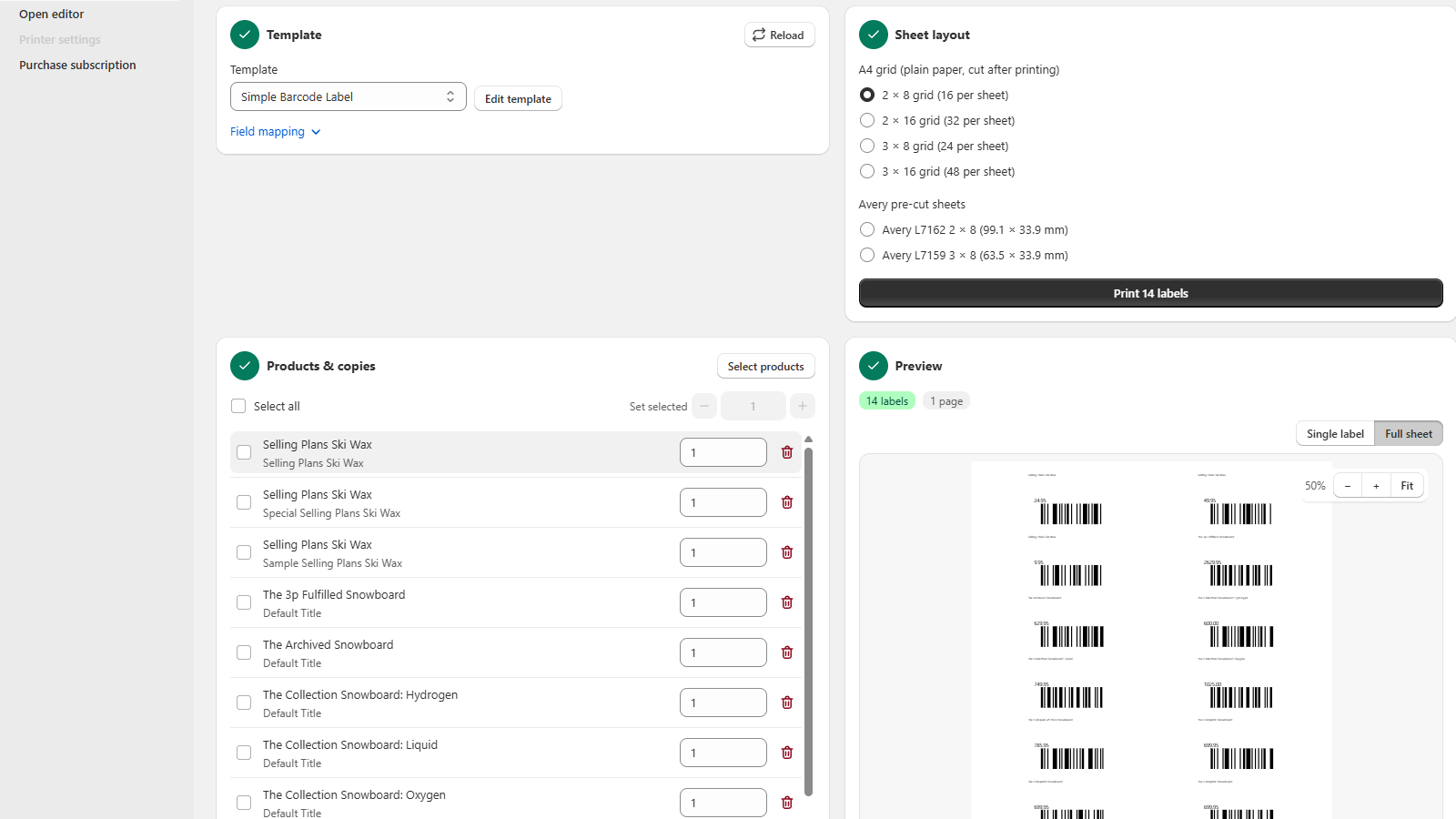Tick The Archived Snowboard checkbox

pyautogui.click(x=244, y=652)
